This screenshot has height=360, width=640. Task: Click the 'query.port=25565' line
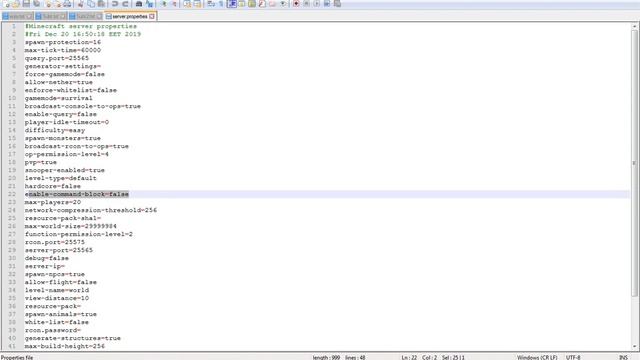tap(57, 58)
